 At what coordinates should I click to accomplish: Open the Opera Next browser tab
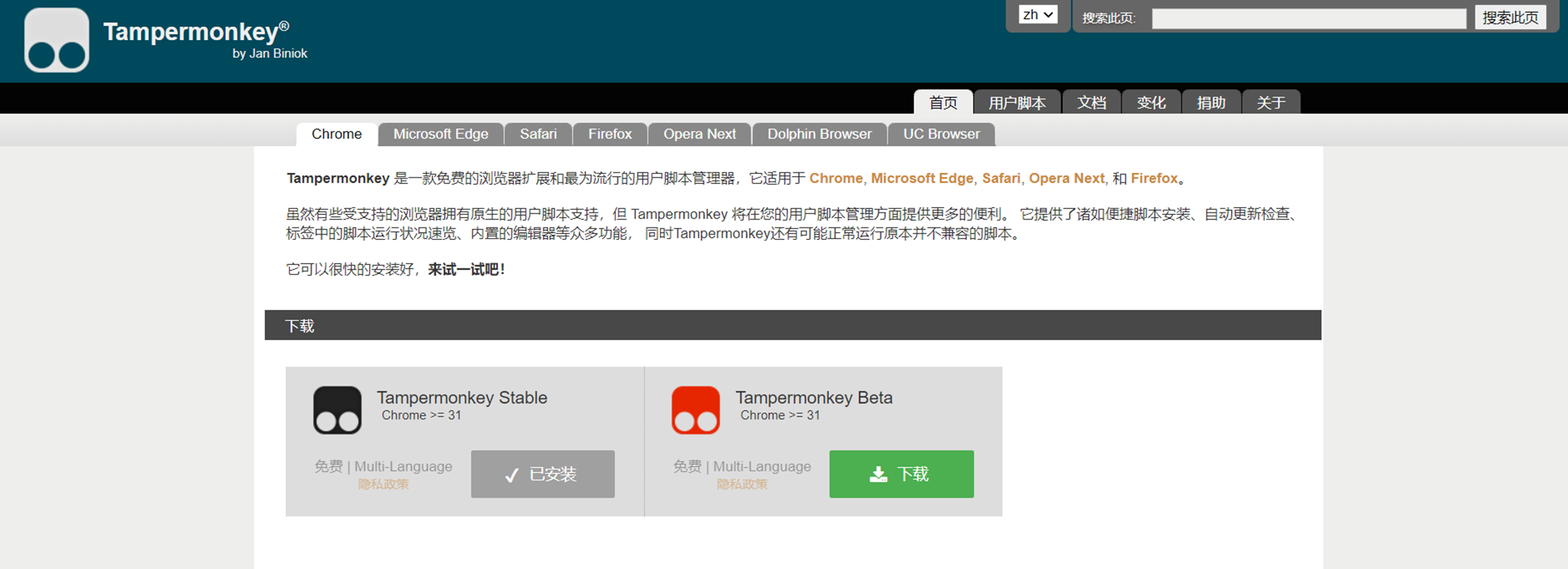[699, 135]
